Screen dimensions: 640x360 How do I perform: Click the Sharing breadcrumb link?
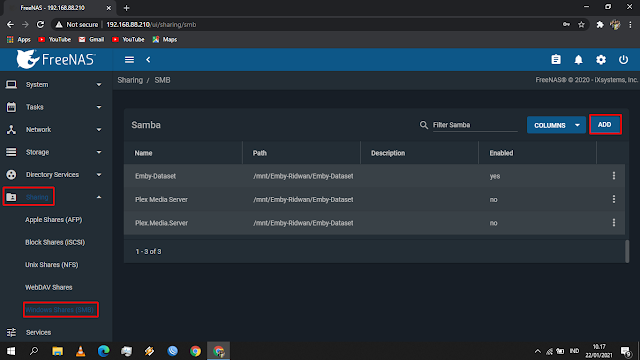coord(130,80)
